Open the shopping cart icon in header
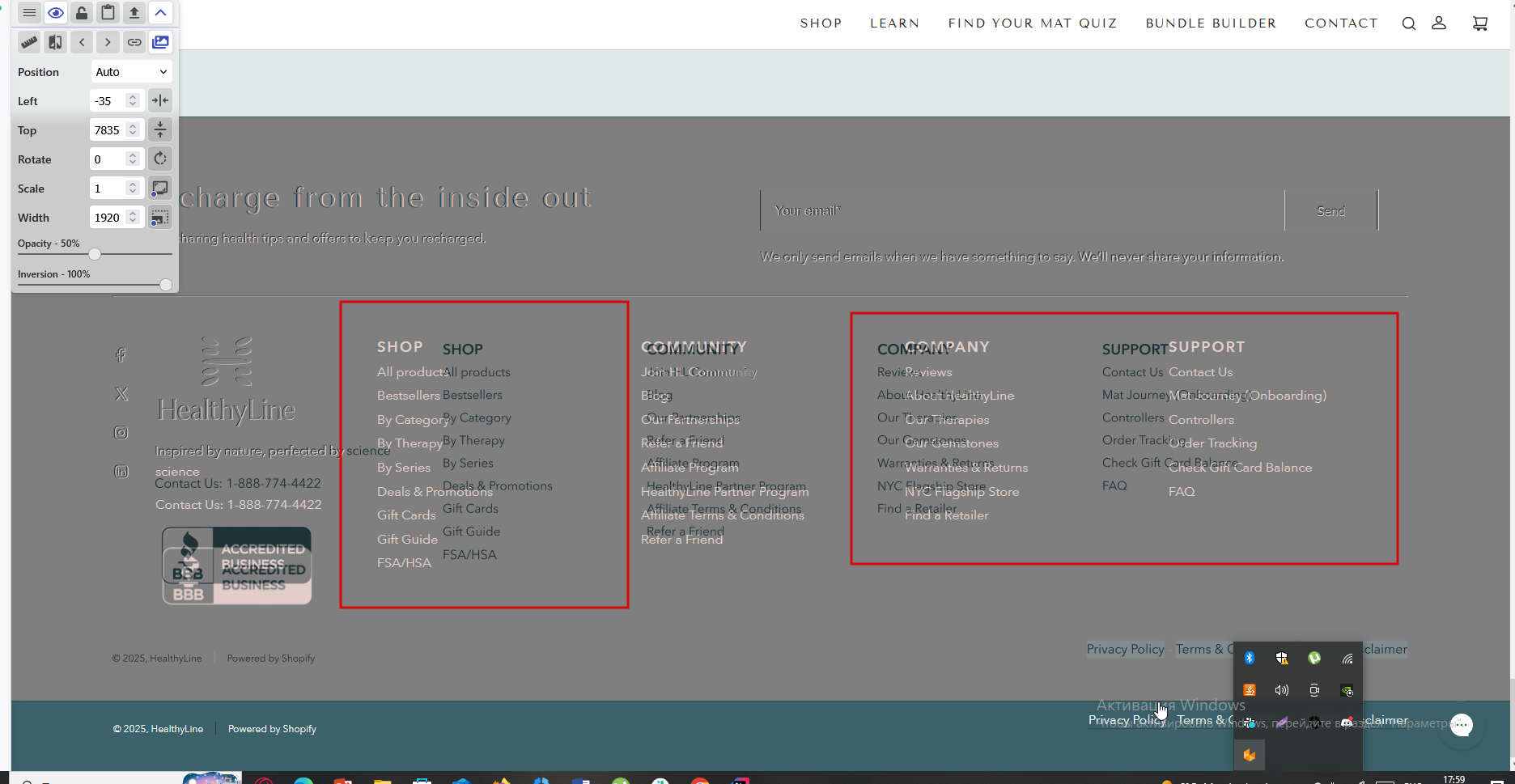The height and width of the screenshot is (784, 1515). 1480,23
